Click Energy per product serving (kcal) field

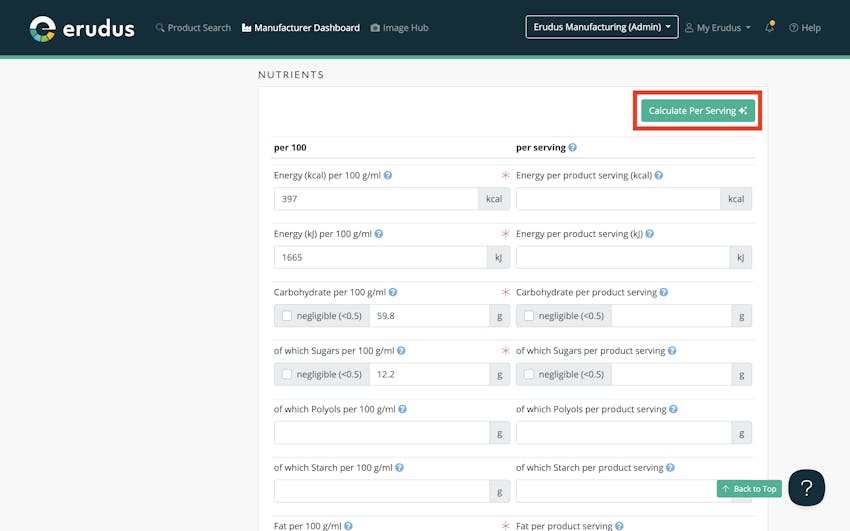pos(618,199)
